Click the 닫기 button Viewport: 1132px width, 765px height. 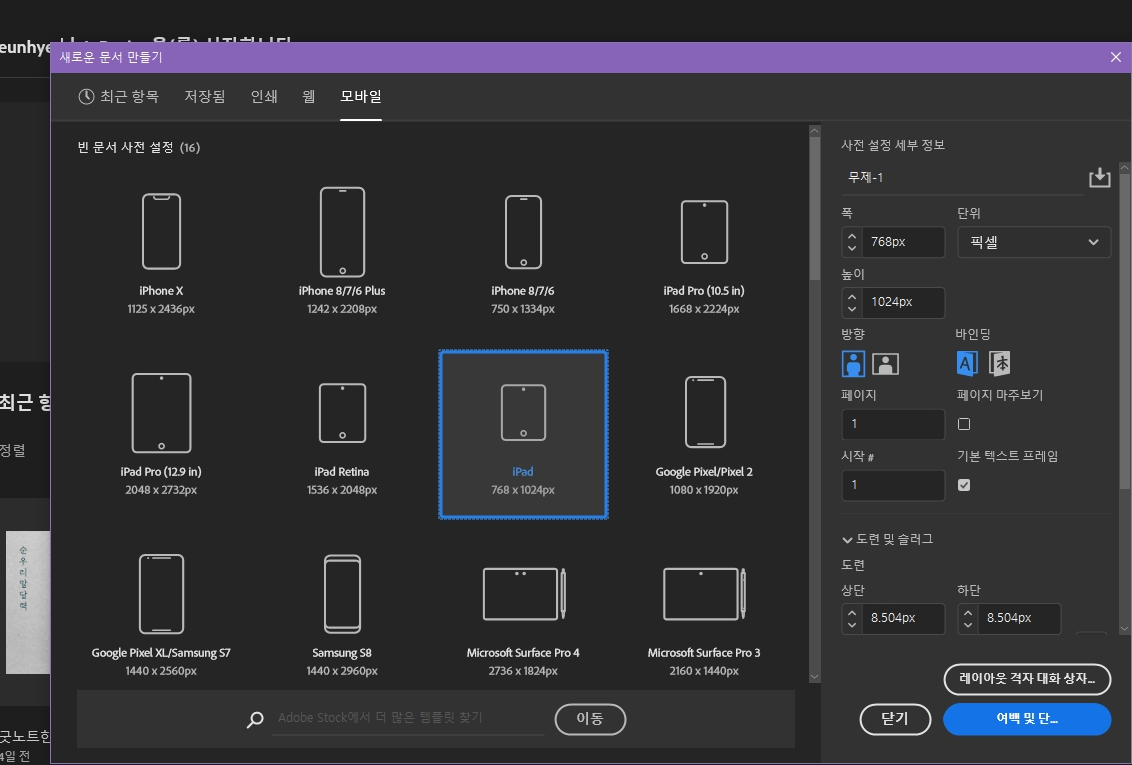[x=895, y=719]
